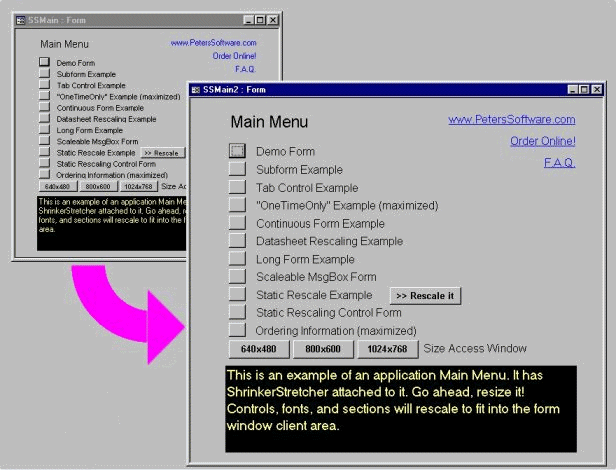The image size is (616, 470).
Task: Minimize the SSMain2 form window
Action: click(573, 90)
